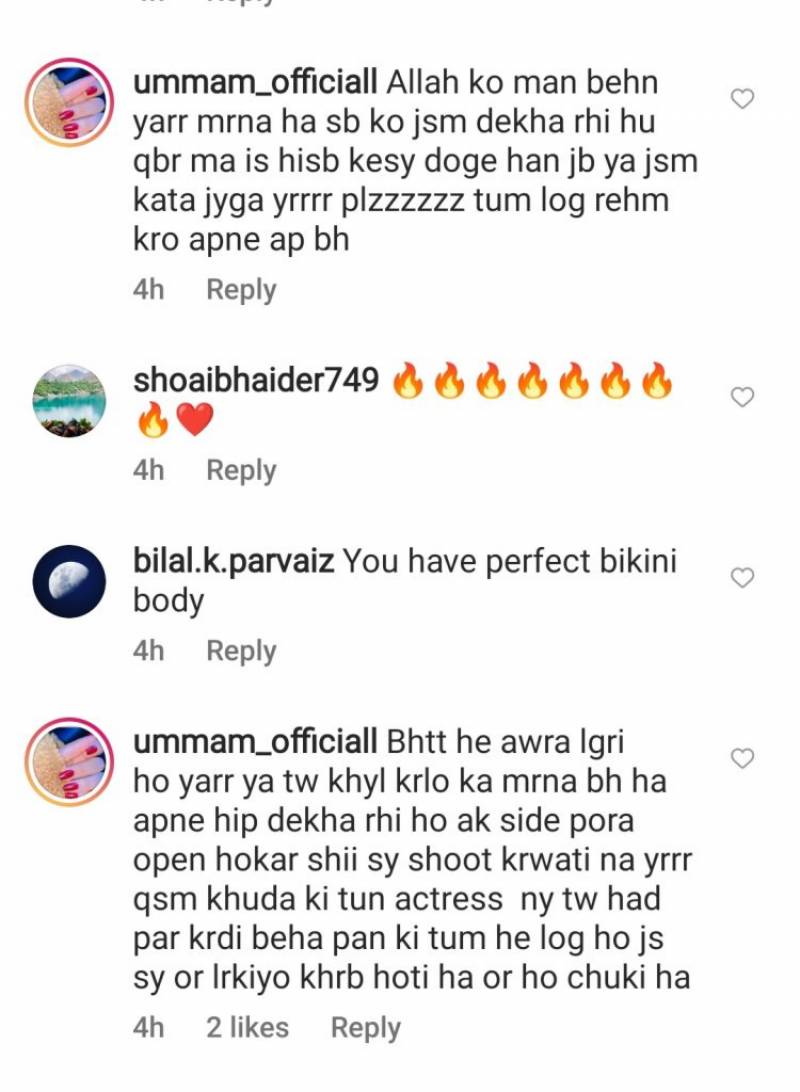Open ummam_officiall avatar beside "Bhtt he awra" comment
The image size is (800, 1092).
tap(69, 762)
